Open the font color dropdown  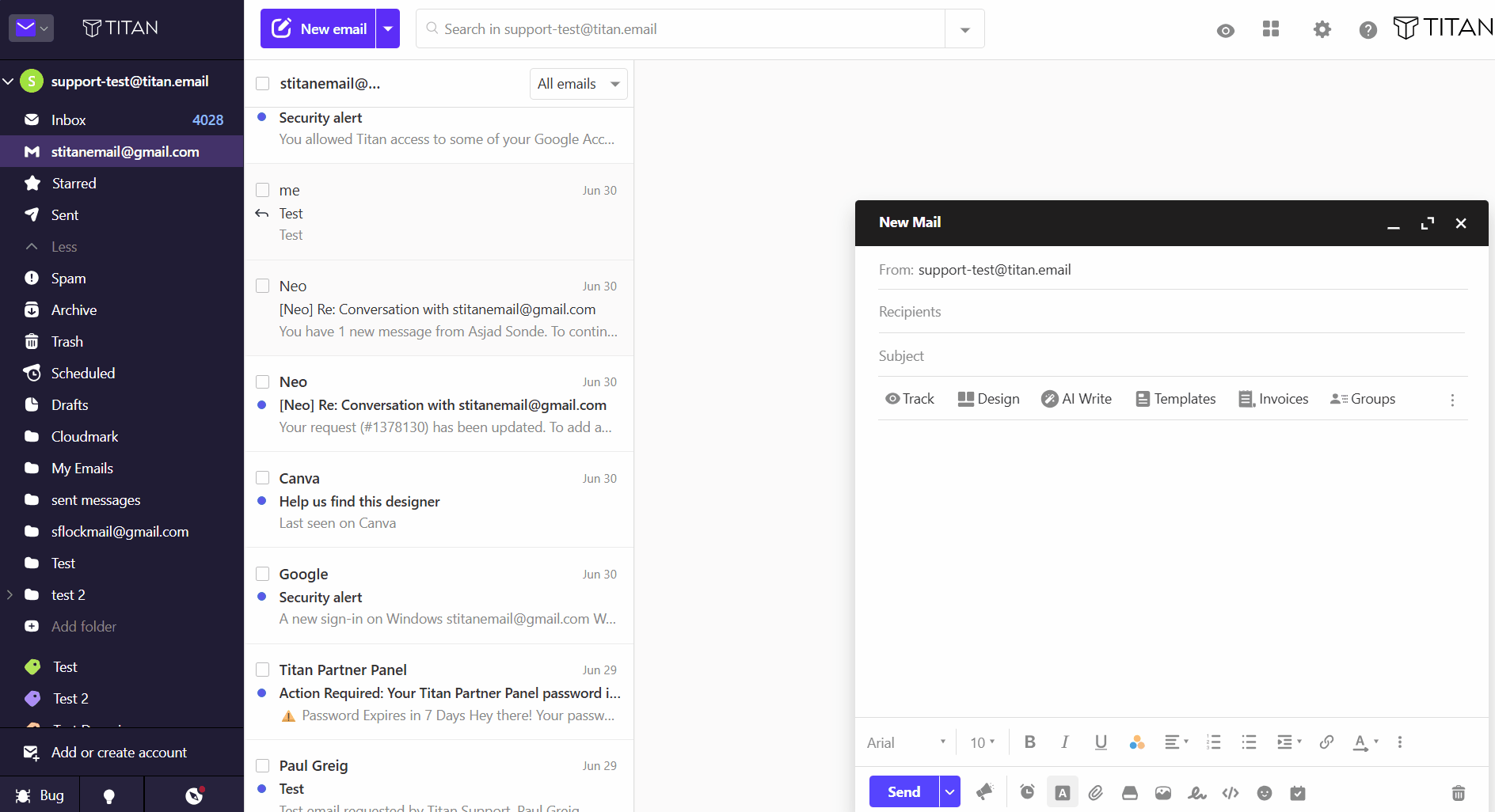click(1366, 742)
